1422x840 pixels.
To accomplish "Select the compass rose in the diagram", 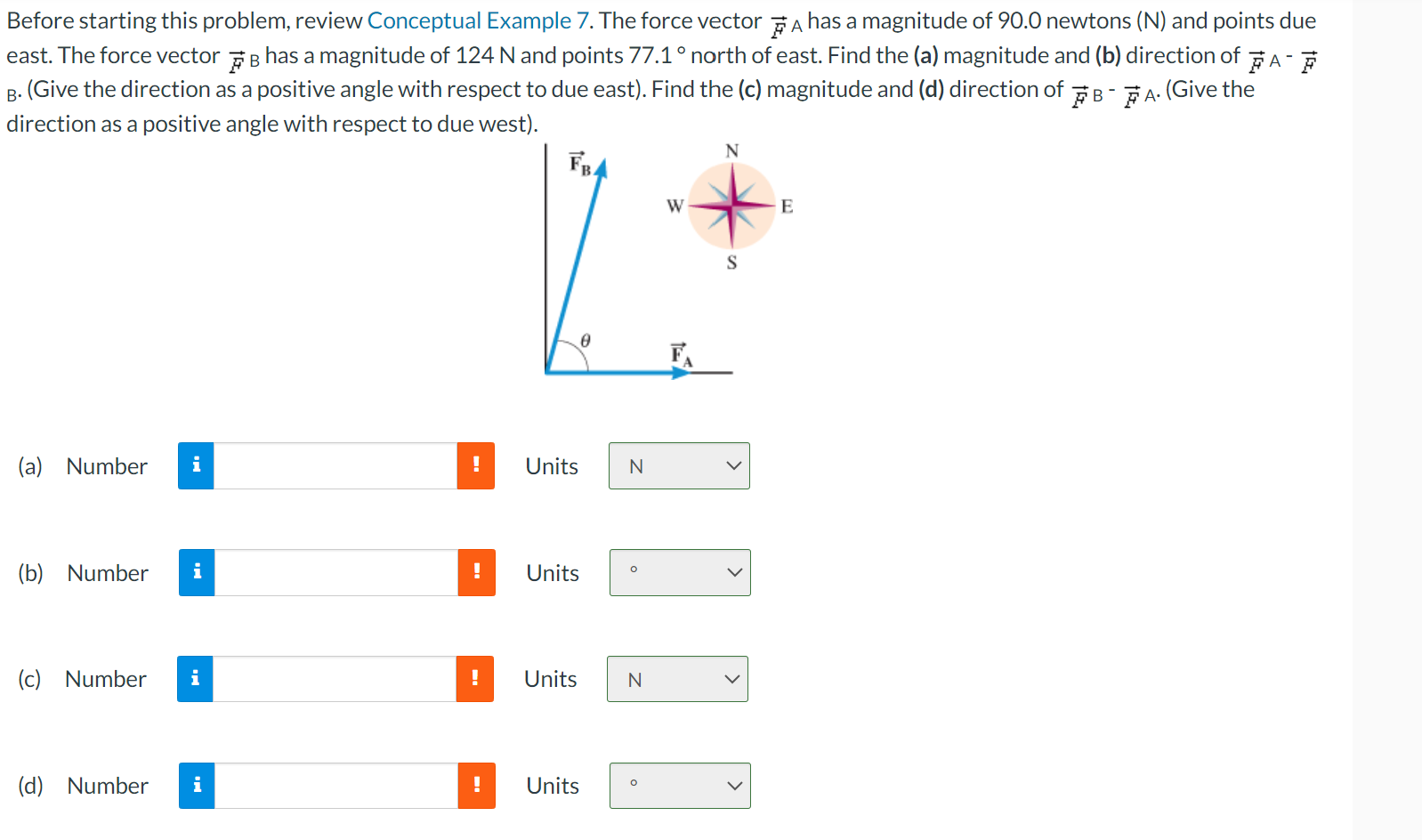I will point(731,206).
